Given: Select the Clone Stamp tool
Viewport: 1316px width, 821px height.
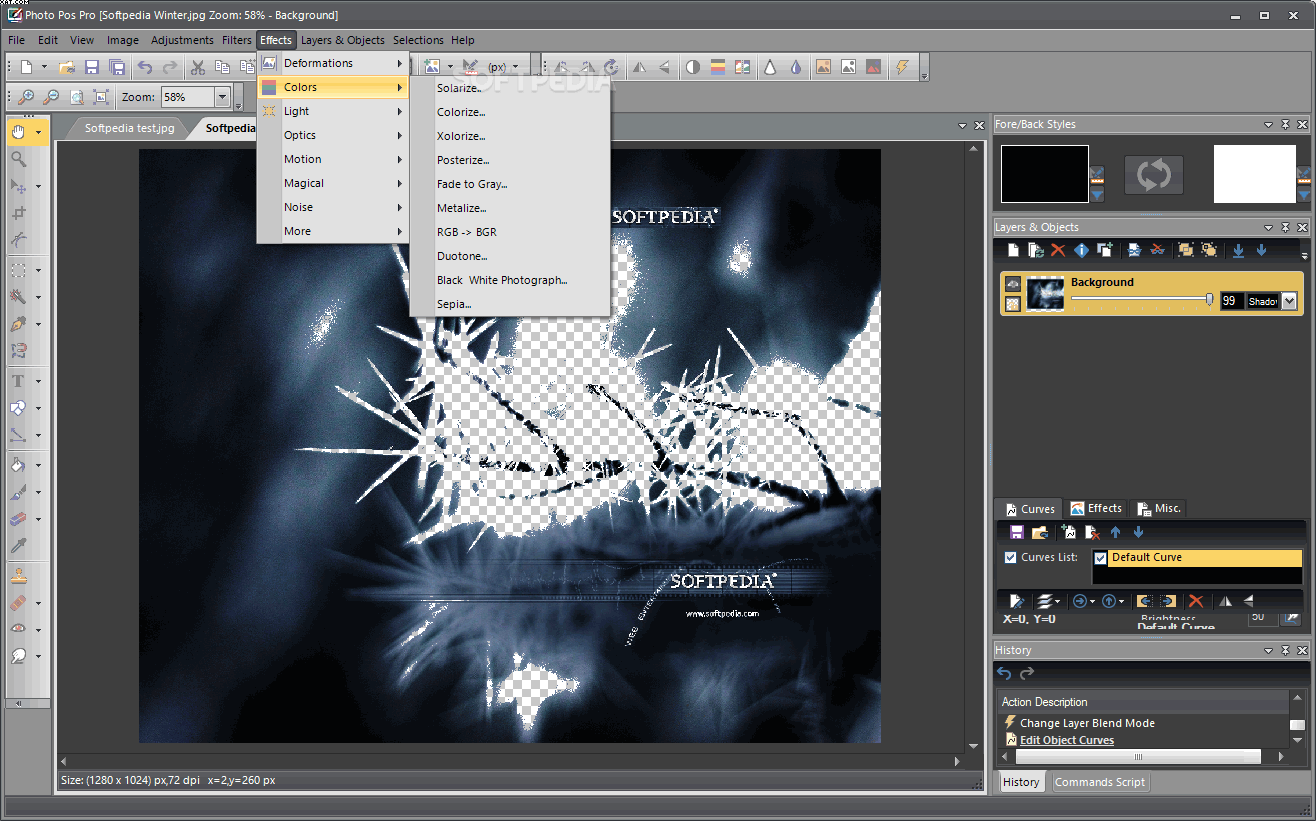Looking at the screenshot, I should point(18,576).
